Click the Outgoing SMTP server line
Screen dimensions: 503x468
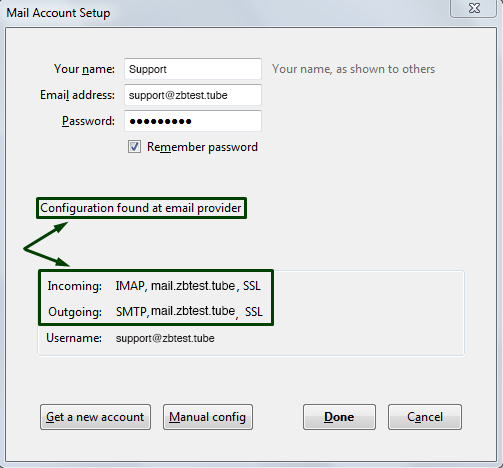pos(155,312)
